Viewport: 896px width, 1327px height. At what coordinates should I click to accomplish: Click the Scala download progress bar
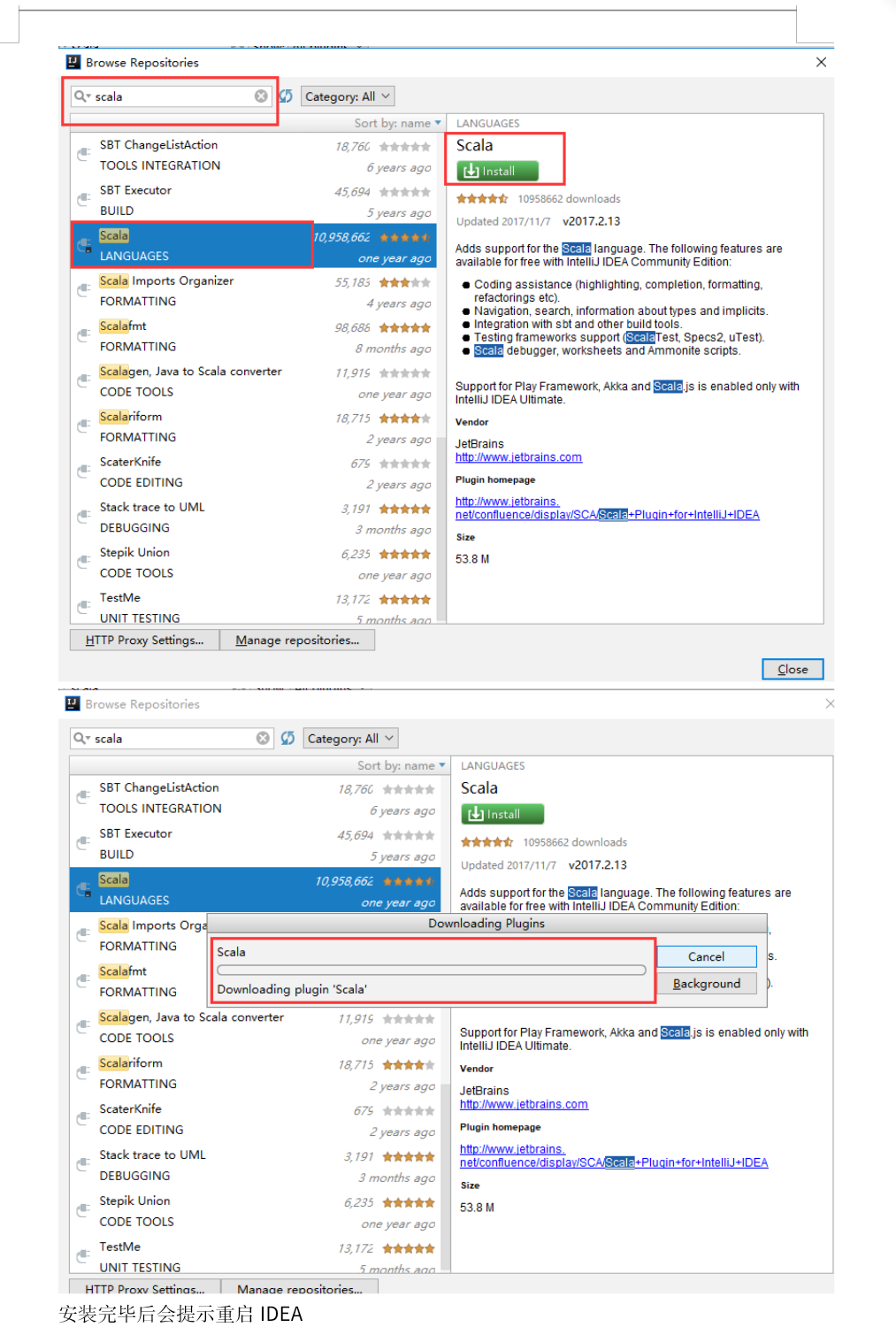pyautogui.click(x=432, y=970)
